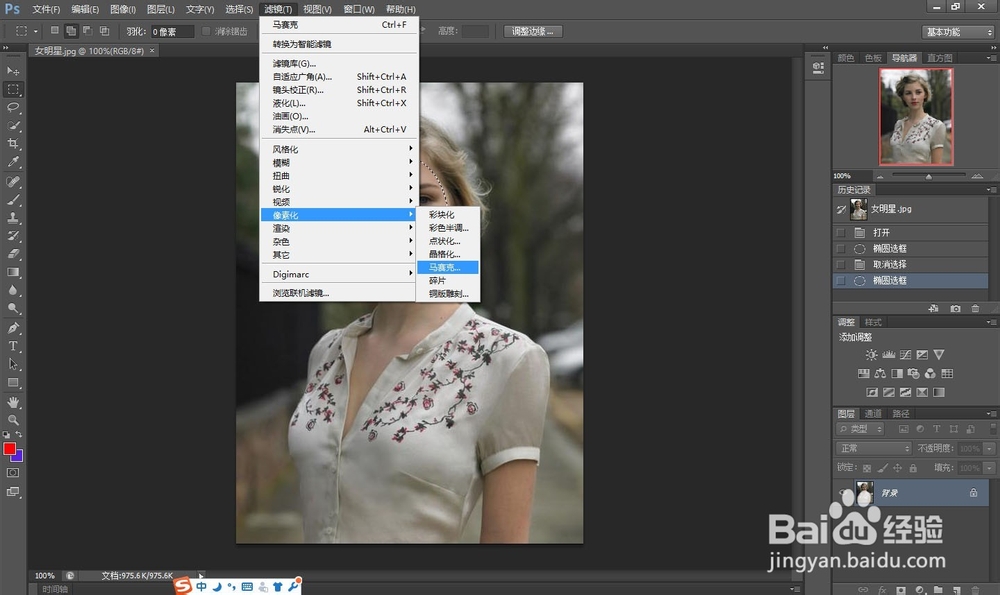Toggle anti-alias checkbox in options bar
1000x595 pixels.
click(x=206, y=31)
